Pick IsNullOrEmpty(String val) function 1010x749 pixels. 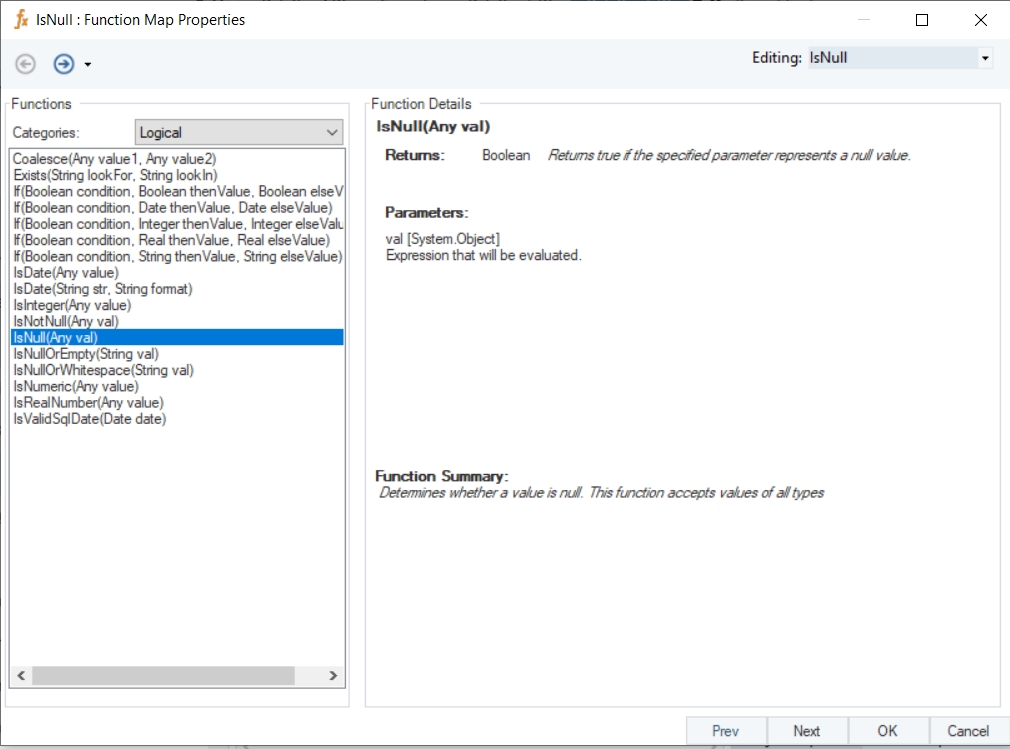[x=86, y=353]
